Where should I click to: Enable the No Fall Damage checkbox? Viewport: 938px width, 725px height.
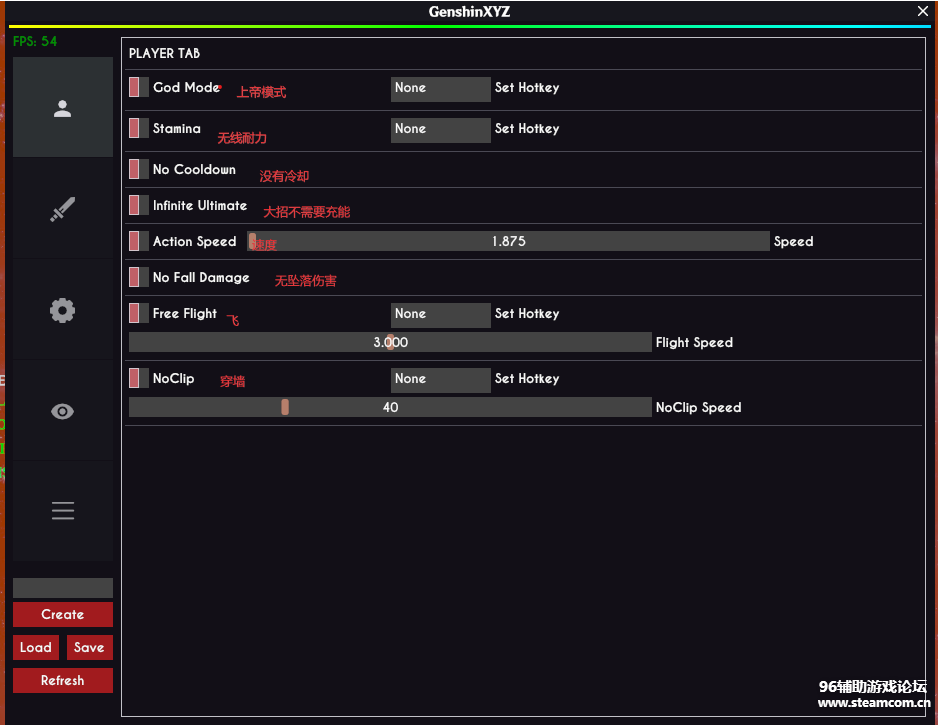(139, 277)
